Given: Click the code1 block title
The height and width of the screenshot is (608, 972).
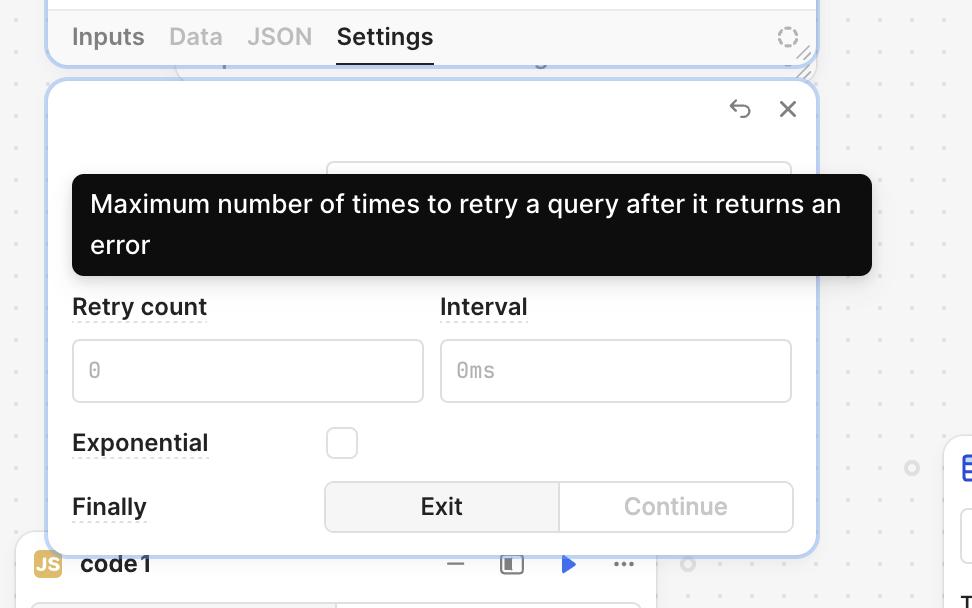Looking at the screenshot, I should point(116,565).
